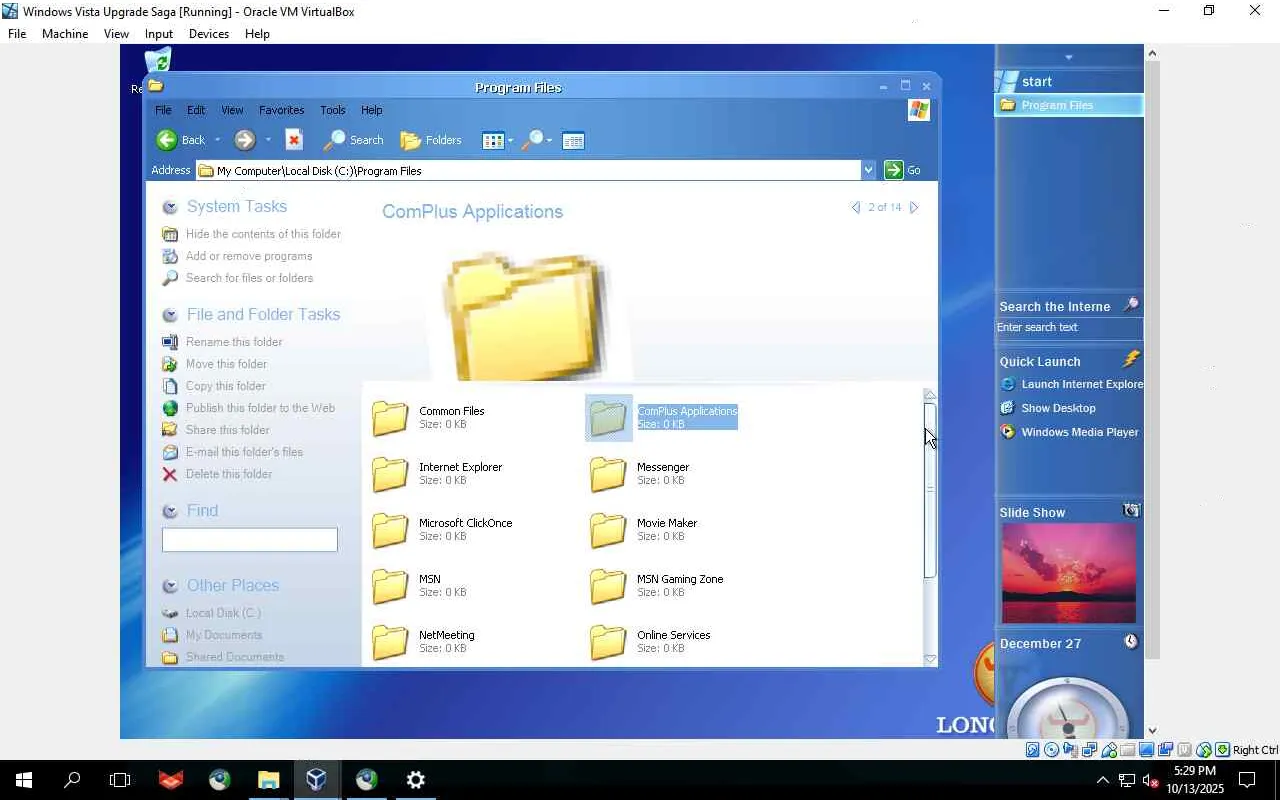This screenshot has height=800, width=1280.
Task: Open the Help menu in Program Files window
Action: [371, 110]
